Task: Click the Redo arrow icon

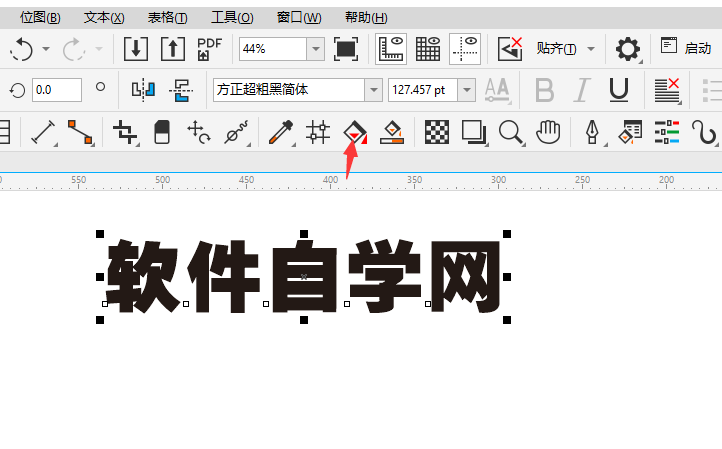Action: coord(74,49)
